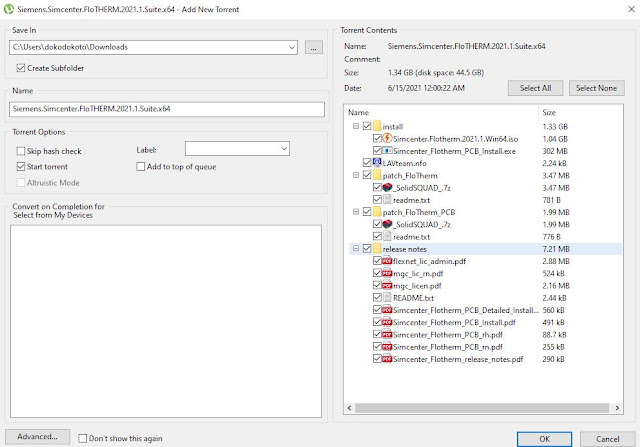The height and width of the screenshot is (447, 640).
Task: Click the README.txt file icon
Action: point(387,298)
